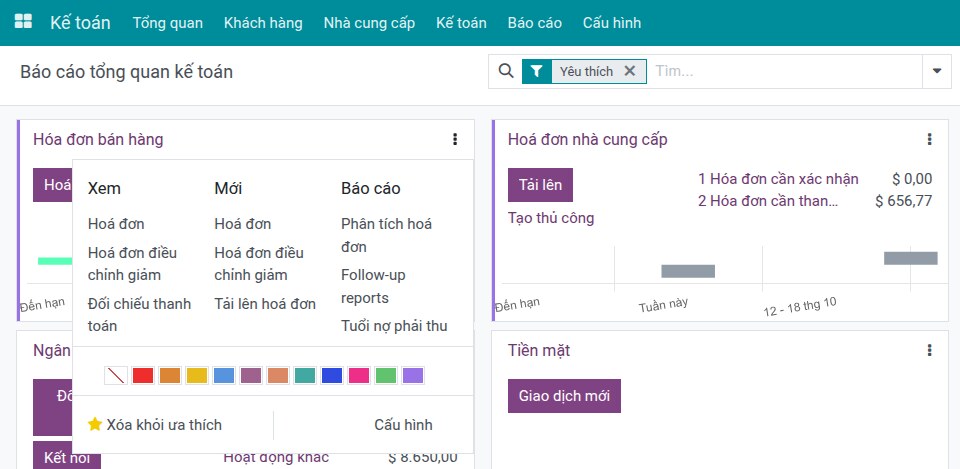The width and height of the screenshot is (960, 469).
Task: Click the funnel filter icon
Action: (536, 71)
